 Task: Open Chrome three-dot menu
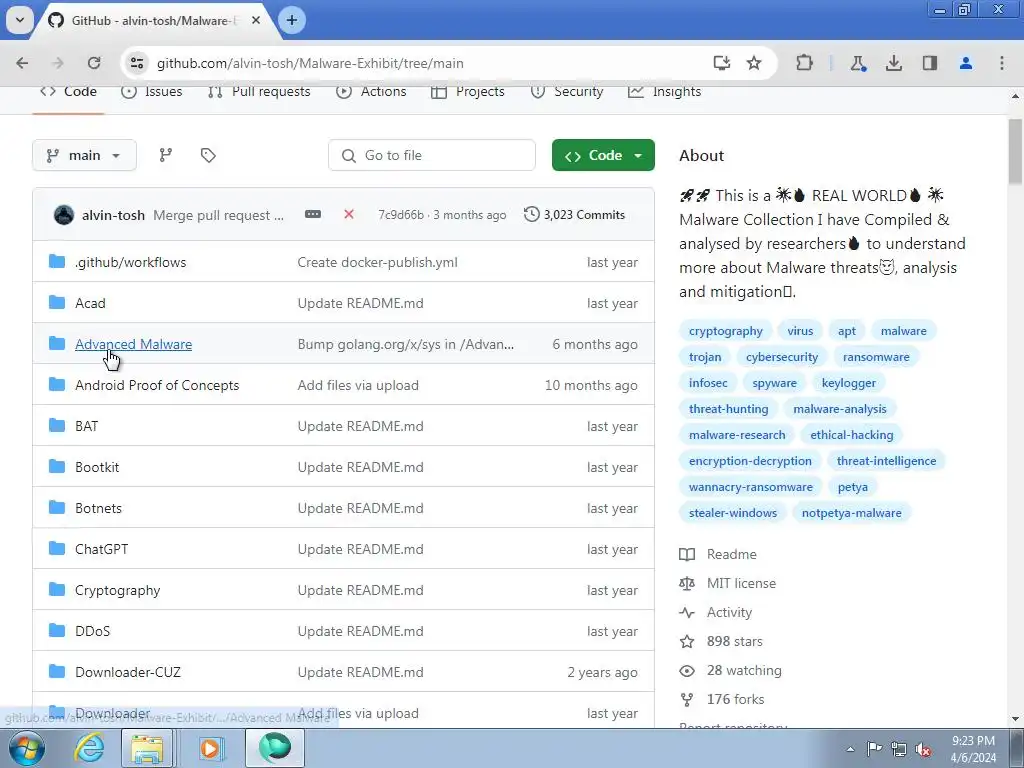pyautogui.click(x=1002, y=63)
